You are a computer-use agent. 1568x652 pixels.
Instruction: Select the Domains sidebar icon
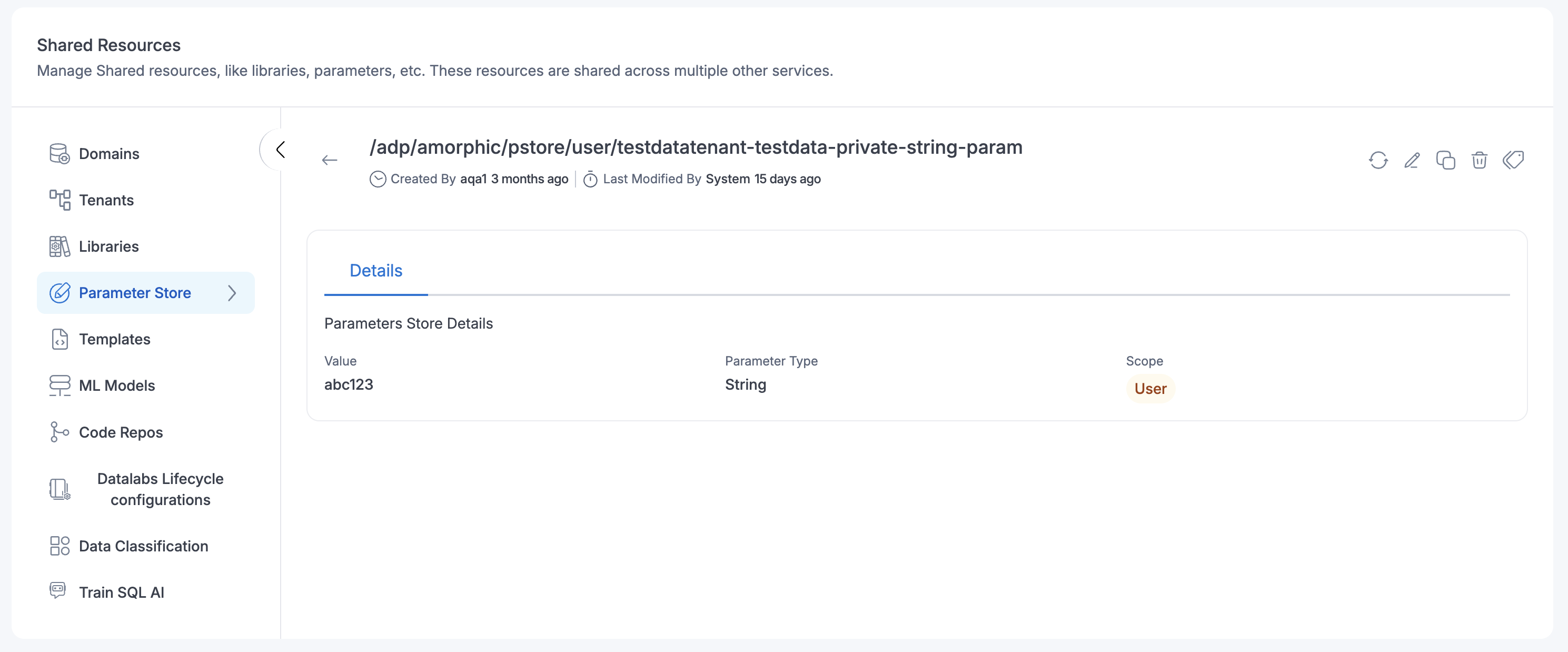59,153
